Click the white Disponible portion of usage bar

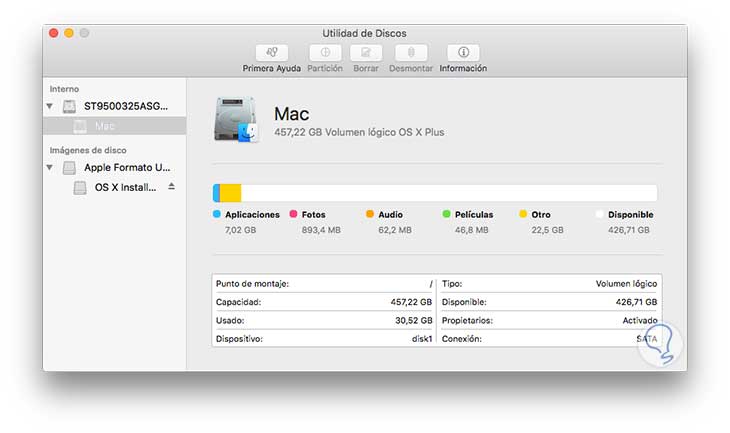pyautogui.click(x=449, y=193)
